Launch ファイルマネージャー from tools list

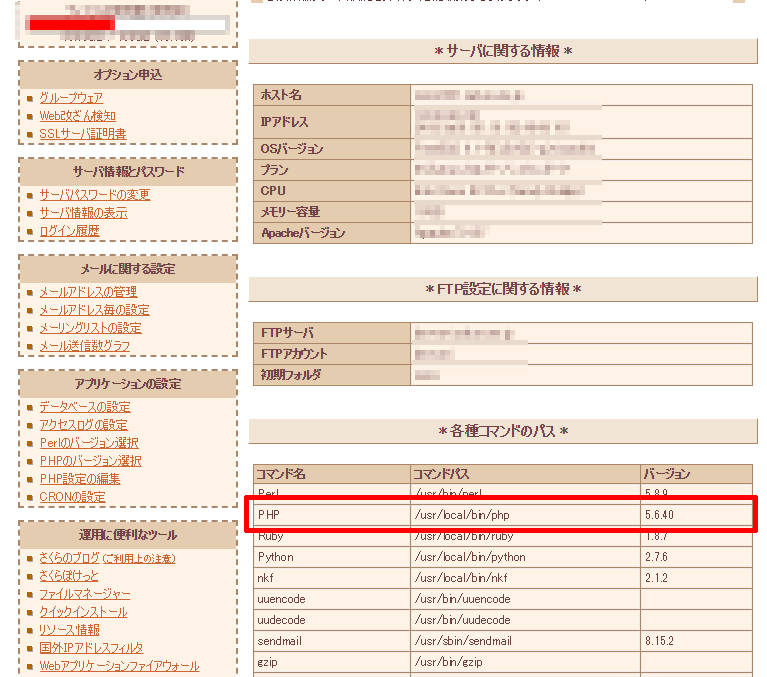(x=83, y=594)
